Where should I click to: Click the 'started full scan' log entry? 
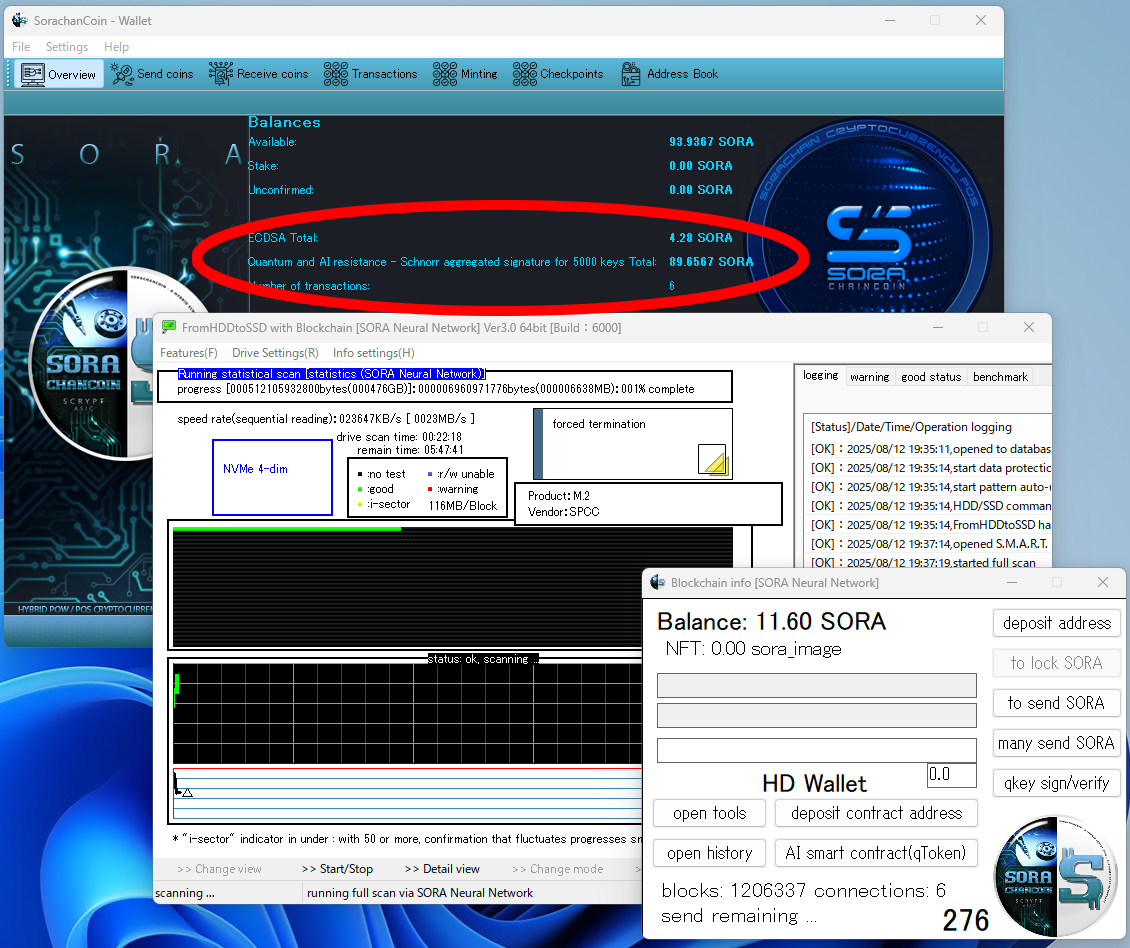pyautogui.click(x=924, y=562)
